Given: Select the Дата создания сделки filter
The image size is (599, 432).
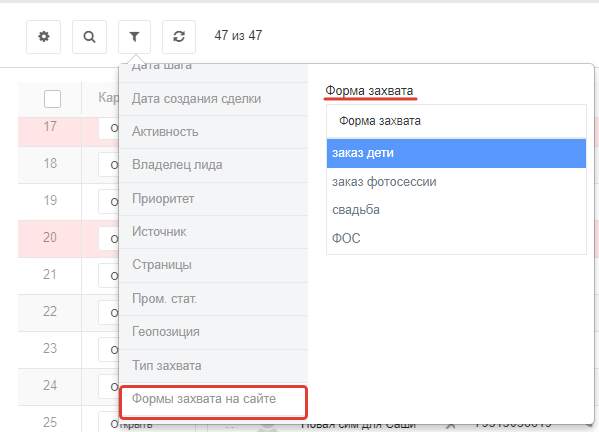Looking at the screenshot, I should 214,99.
